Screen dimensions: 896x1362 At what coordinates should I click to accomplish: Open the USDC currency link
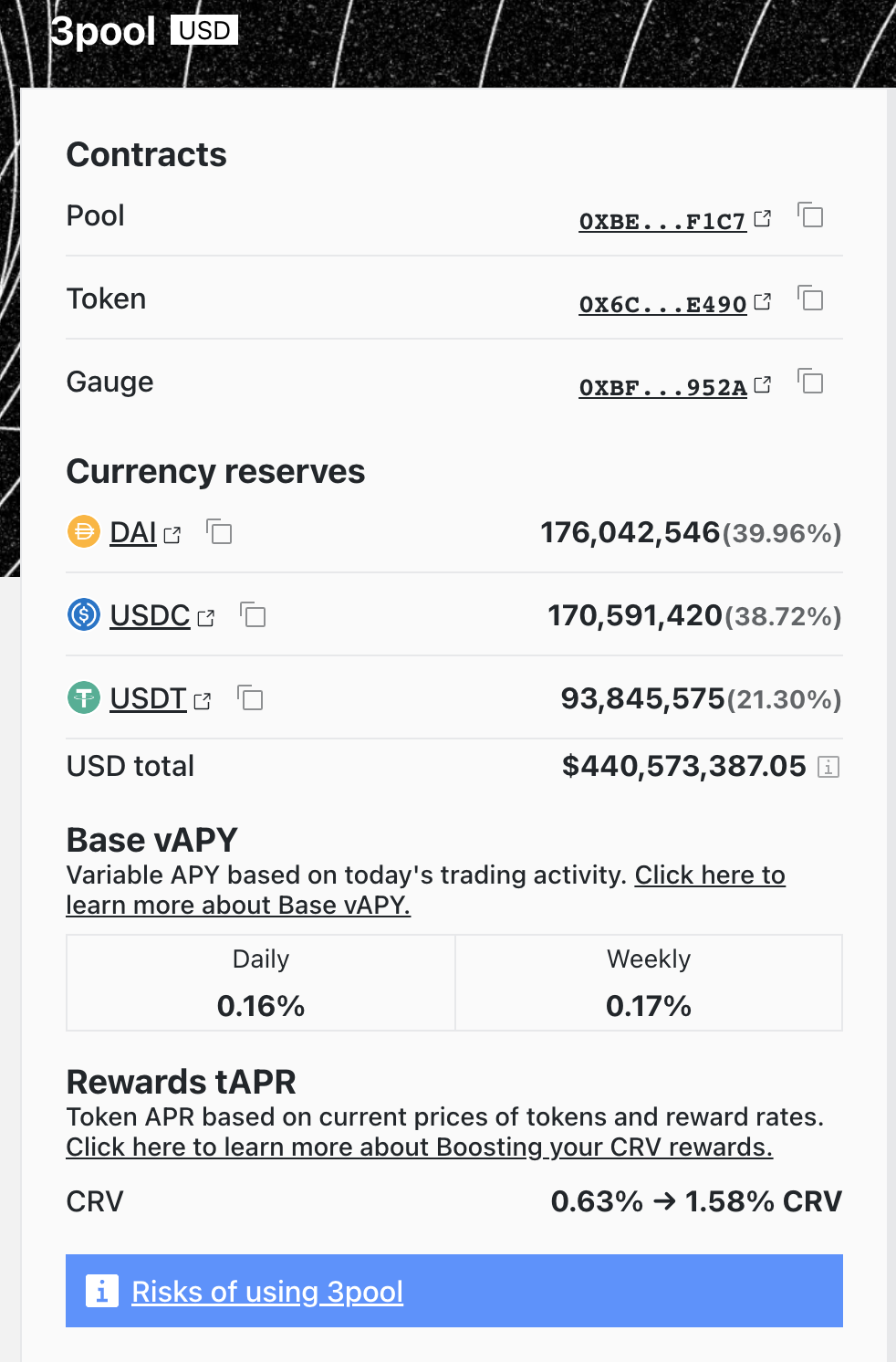(x=150, y=616)
